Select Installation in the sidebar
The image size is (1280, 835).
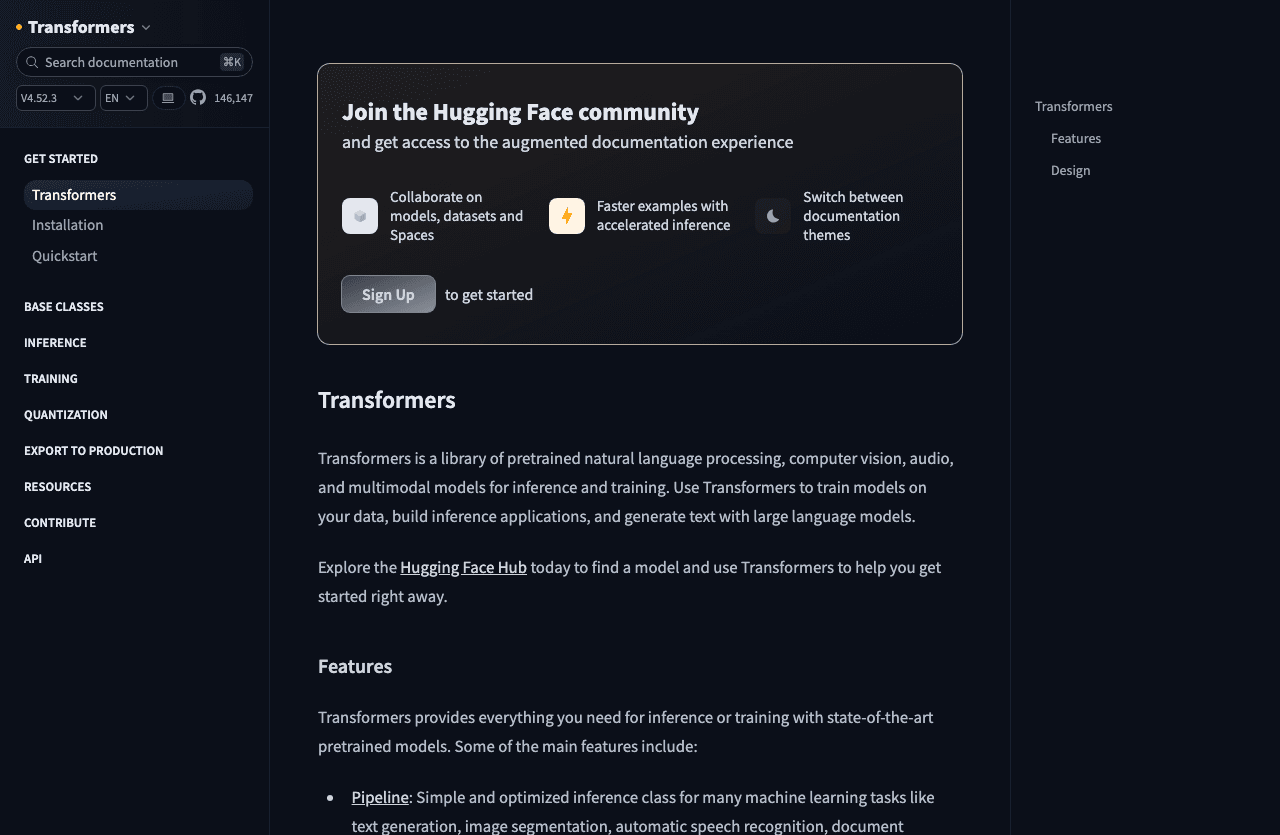[67, 225]
